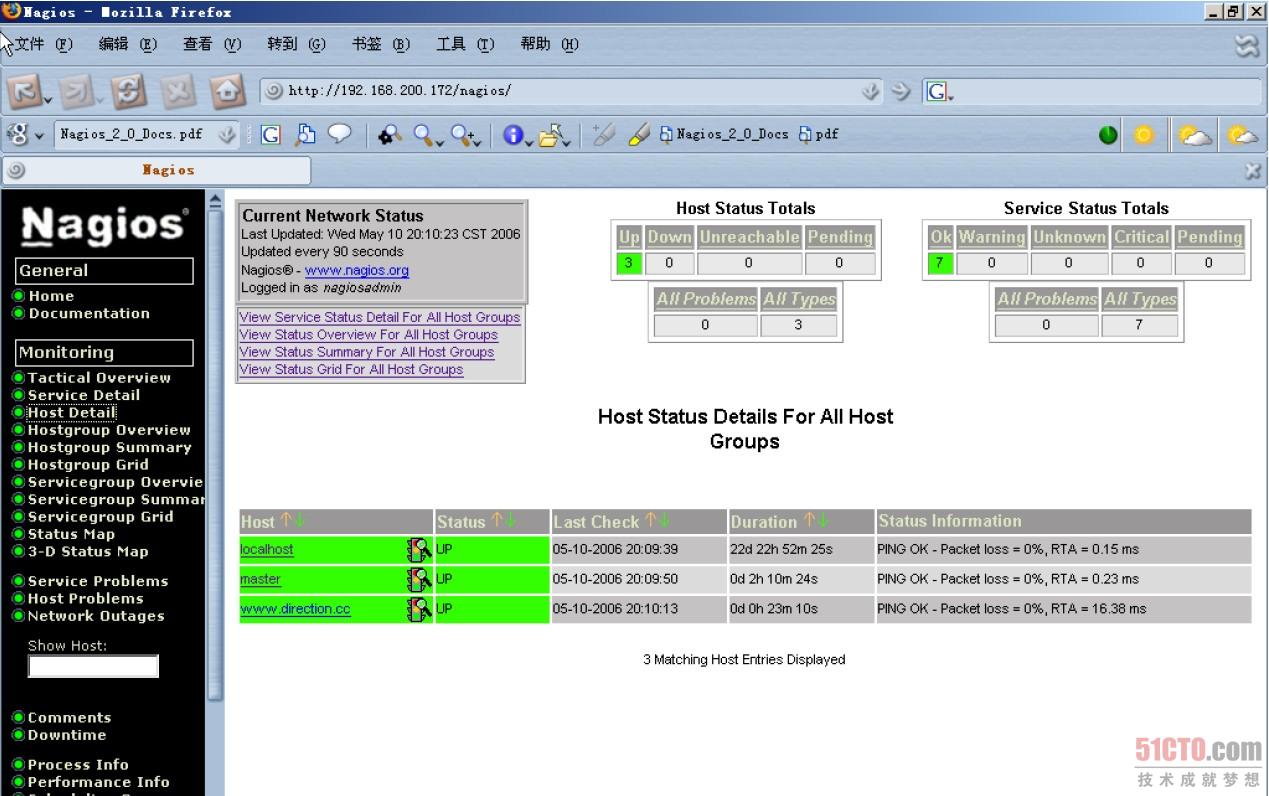Open the Home page button
Image resolution: width=1269 pixels, height=796 pixels.
click(228, 92)
